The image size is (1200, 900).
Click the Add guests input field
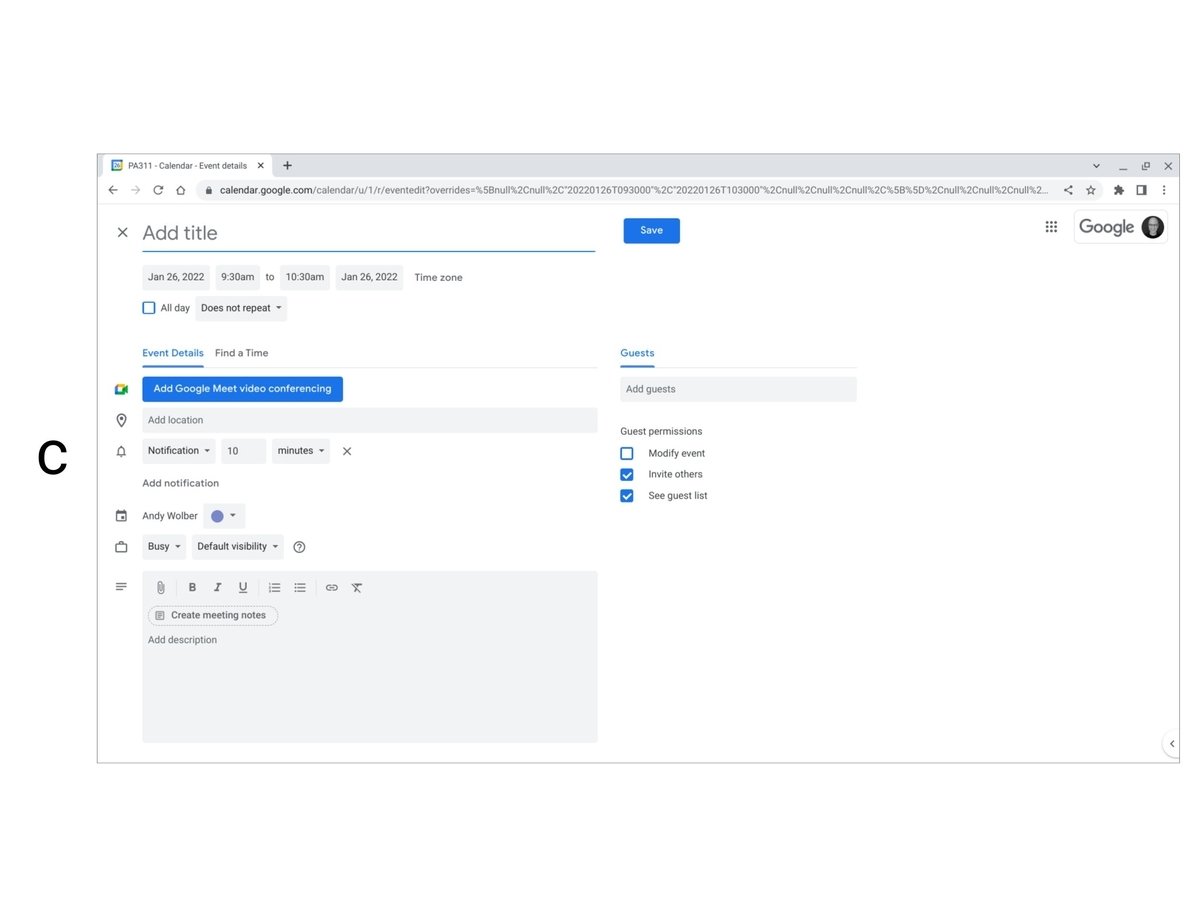(x=738, y=389)
